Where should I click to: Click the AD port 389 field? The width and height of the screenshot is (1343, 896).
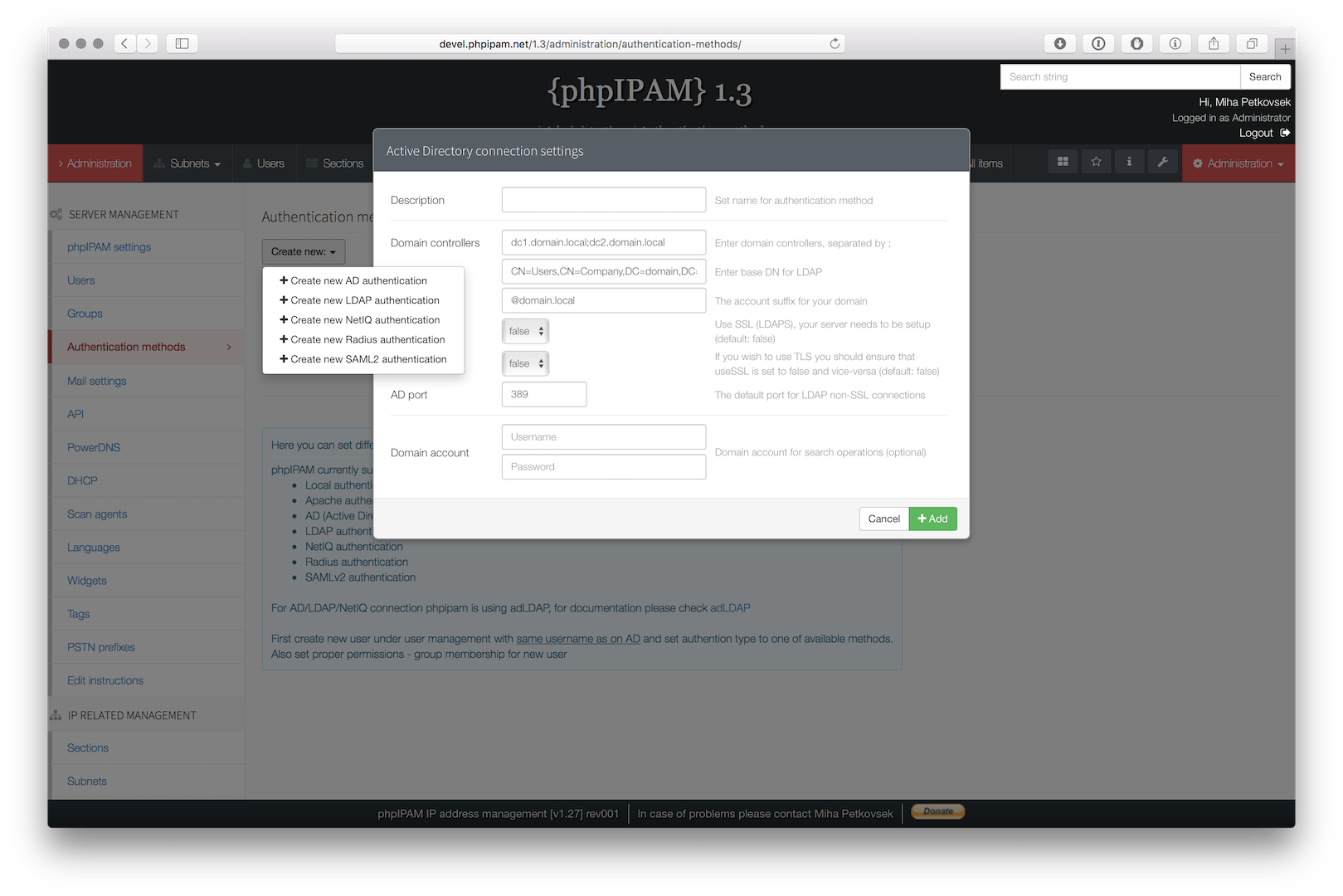[x=544, y=394]
